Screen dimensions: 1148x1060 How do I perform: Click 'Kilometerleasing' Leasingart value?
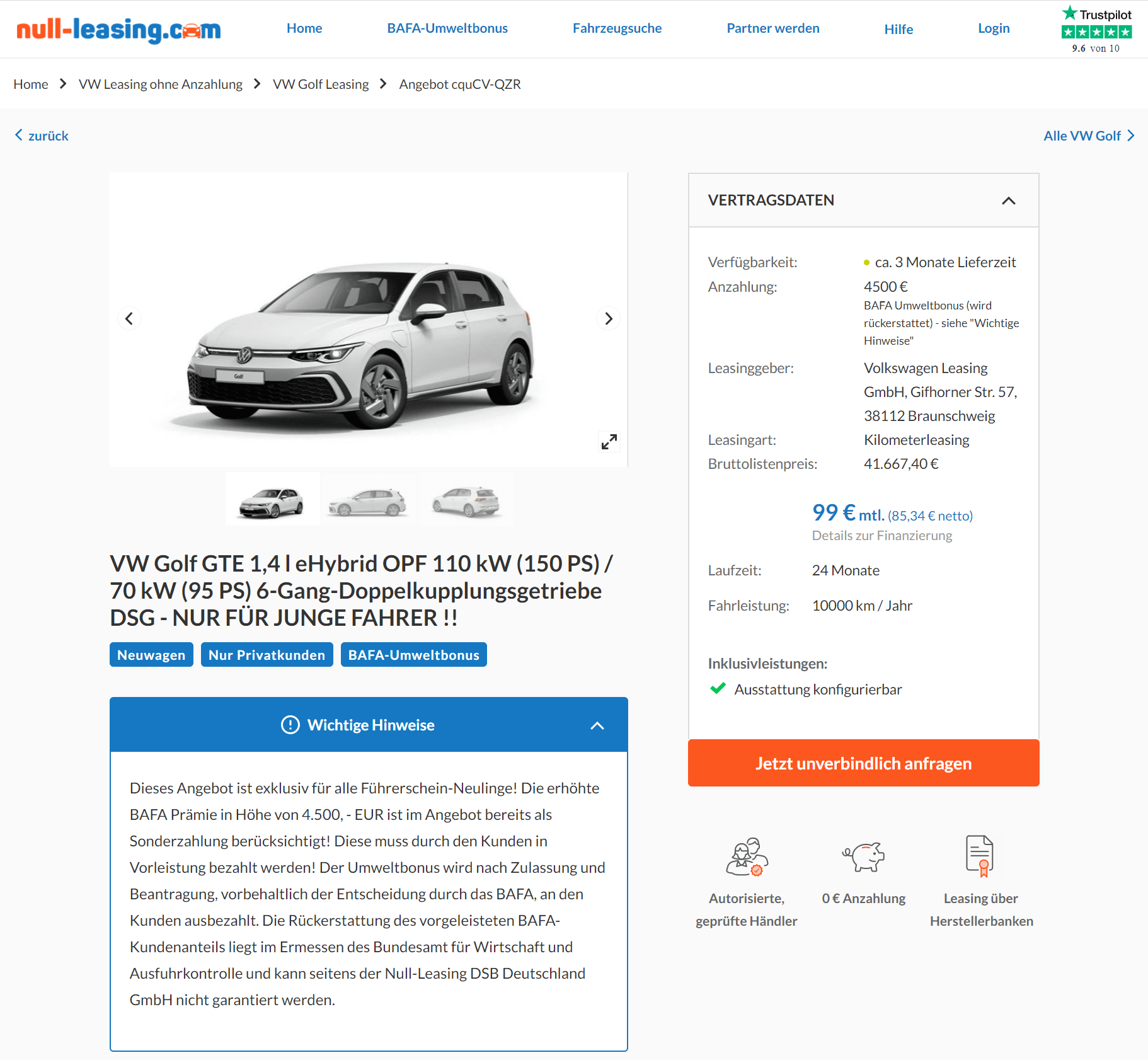click(x=916, y=440)
